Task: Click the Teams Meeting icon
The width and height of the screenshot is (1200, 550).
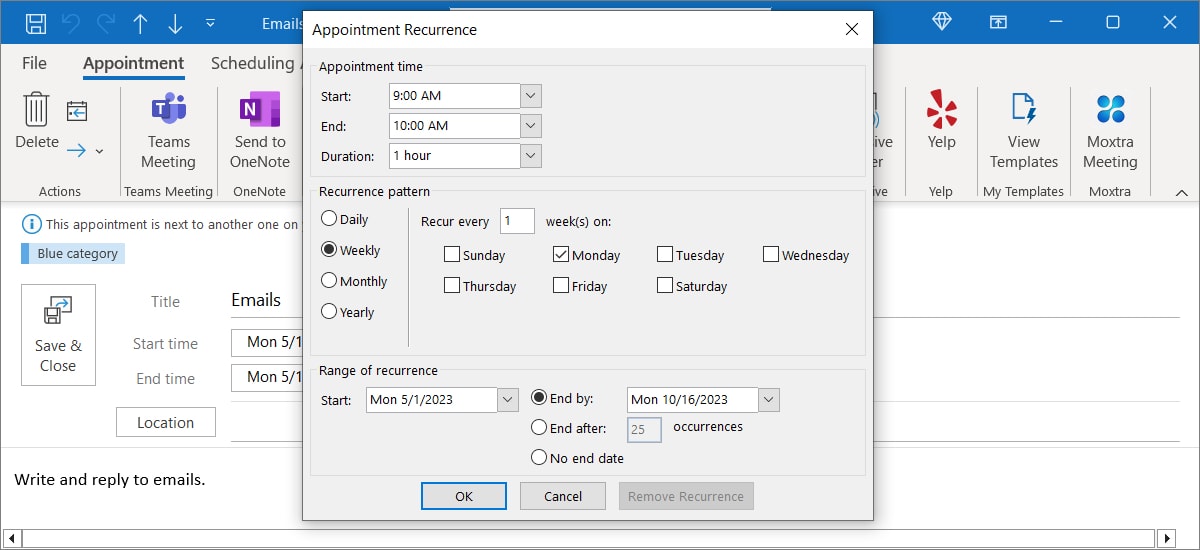Action: 168,110
